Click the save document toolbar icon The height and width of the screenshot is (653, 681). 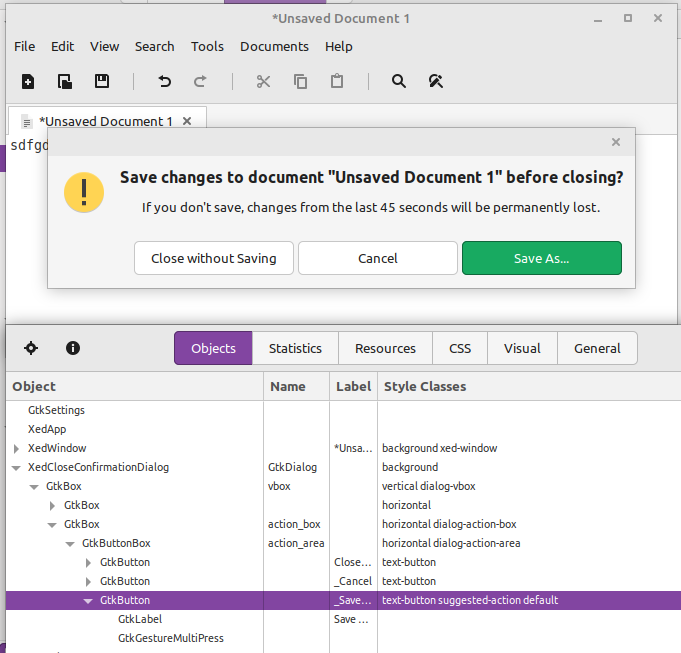[x=101, y=82]
